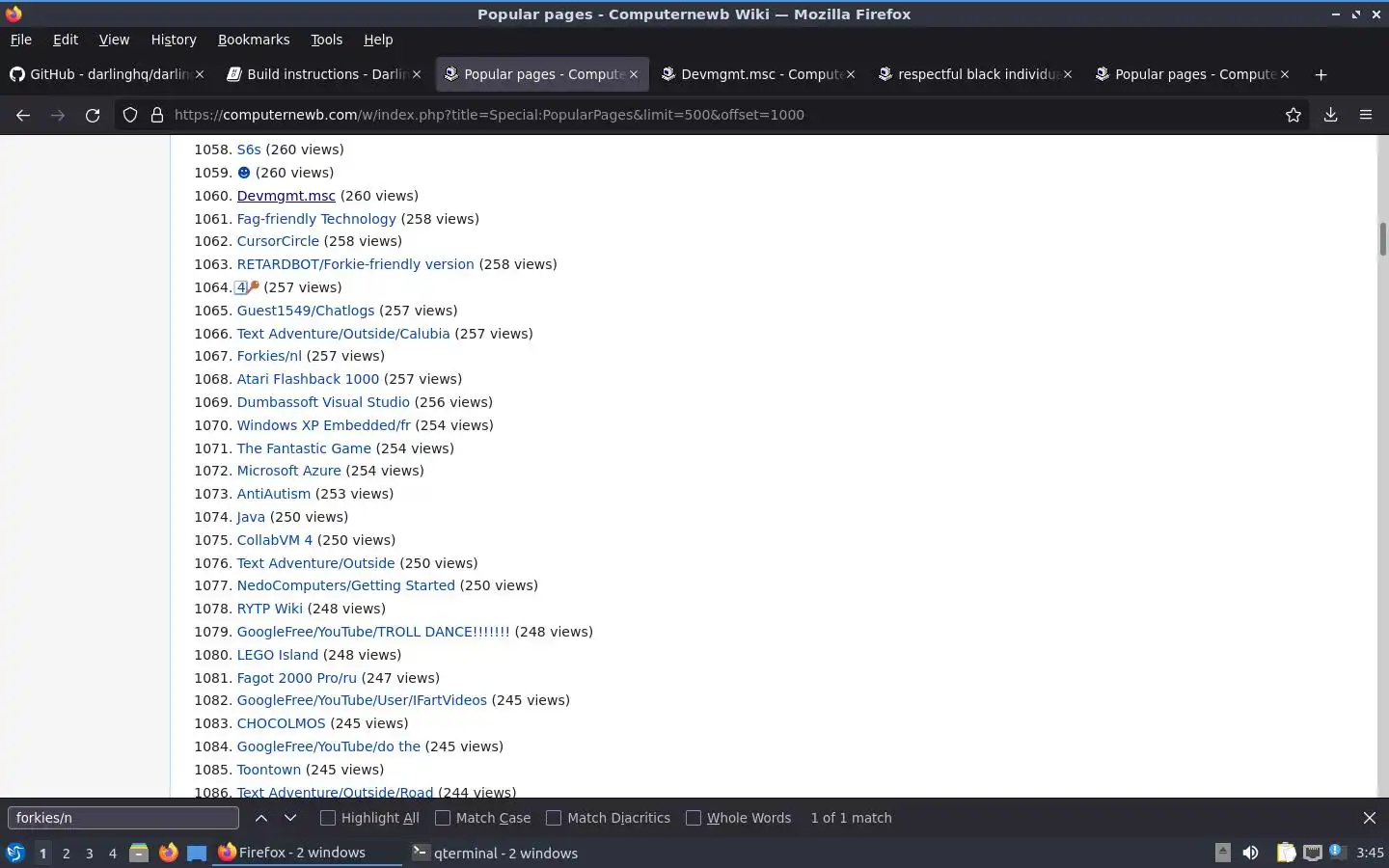Find previous match arrow in find bar
The image size is (1389, 868).
click(x=261, y=818)
